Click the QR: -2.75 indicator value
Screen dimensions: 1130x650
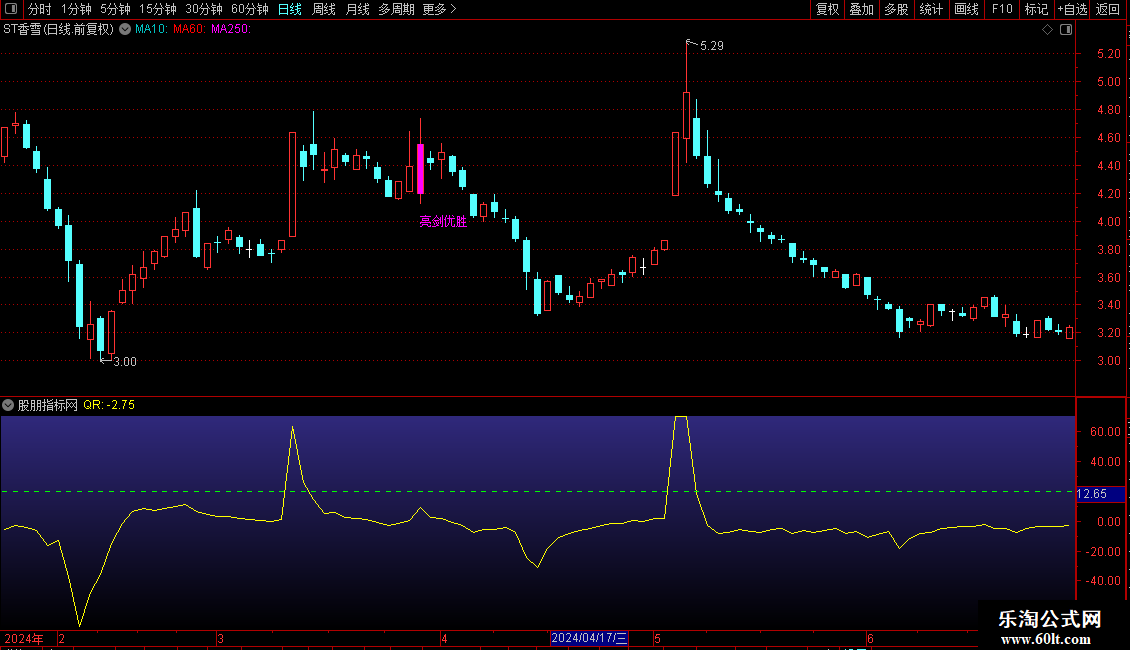point(109,405)
